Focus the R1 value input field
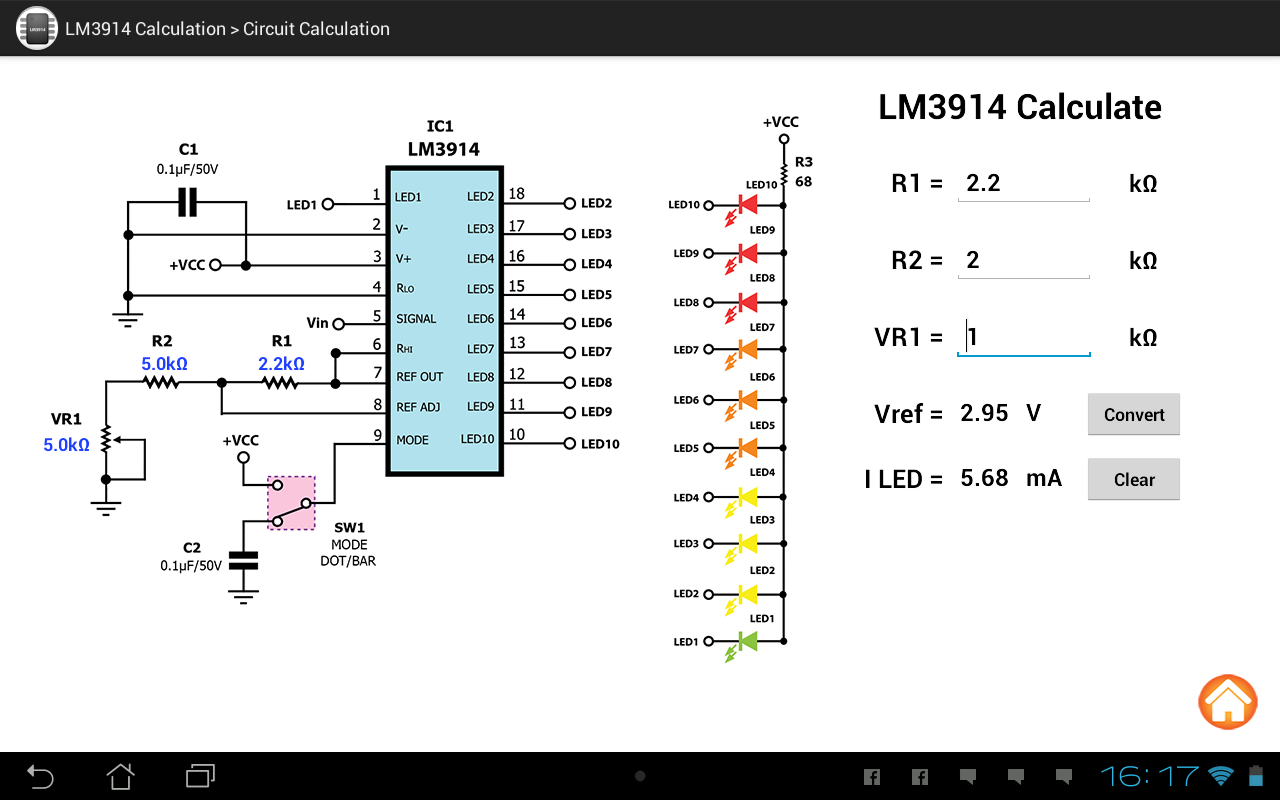Viewport: 1280px width, 800px height. [x=1024, y=184]
